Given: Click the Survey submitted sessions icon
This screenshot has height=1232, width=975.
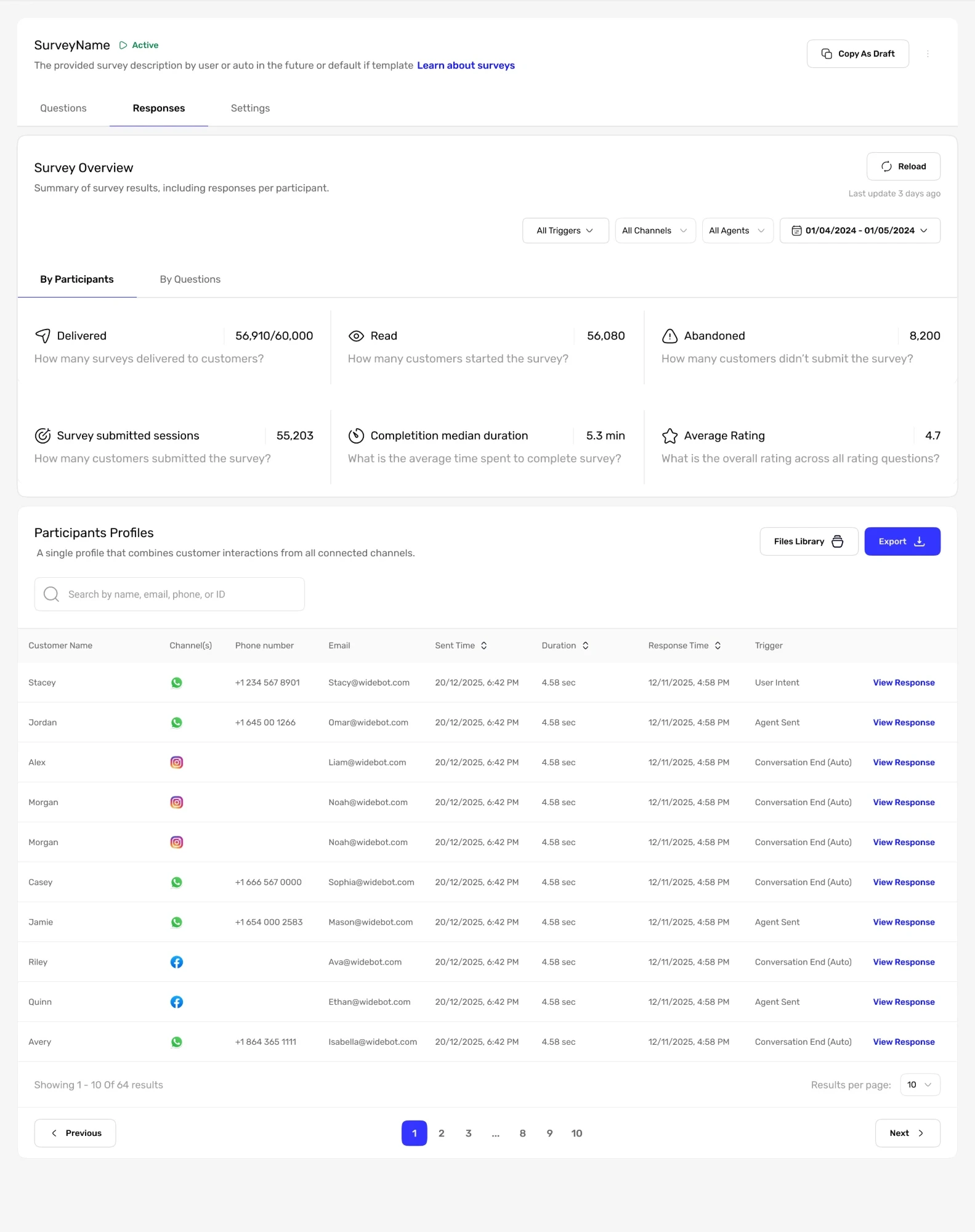Looking at the screenshot, I should pos(42,436).
